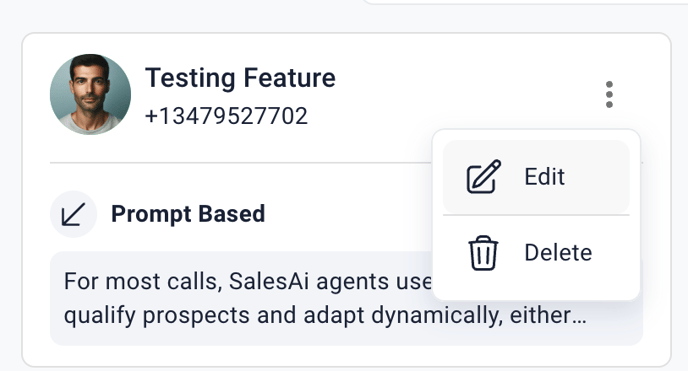The width and height of the screenshot is (688, 371).
Task: Click the word Delete in the menu
Action: 558,253
